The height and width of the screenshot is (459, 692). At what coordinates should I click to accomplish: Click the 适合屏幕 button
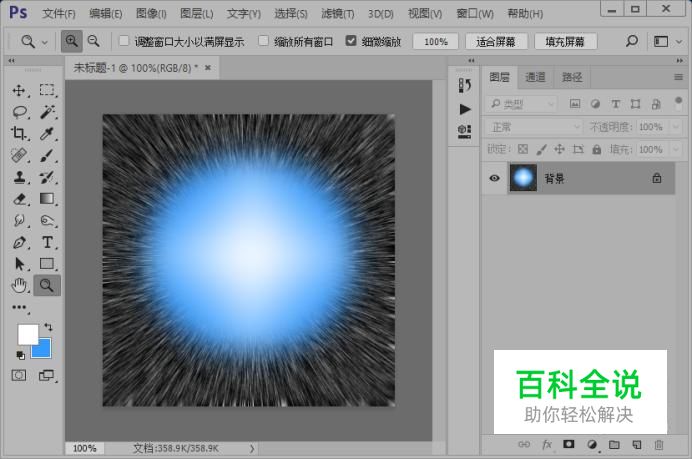pos(496,41)
